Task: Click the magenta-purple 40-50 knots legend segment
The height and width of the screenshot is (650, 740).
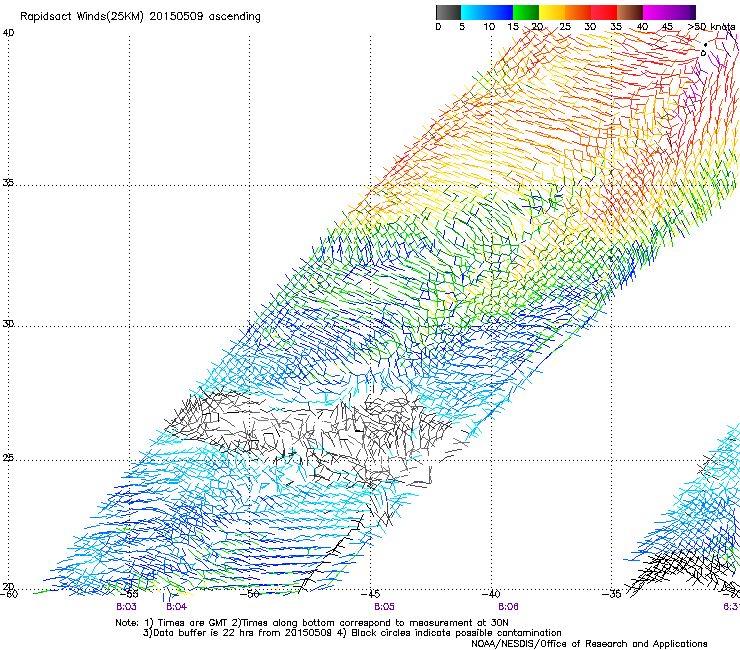Action: [x=669, y=12]
